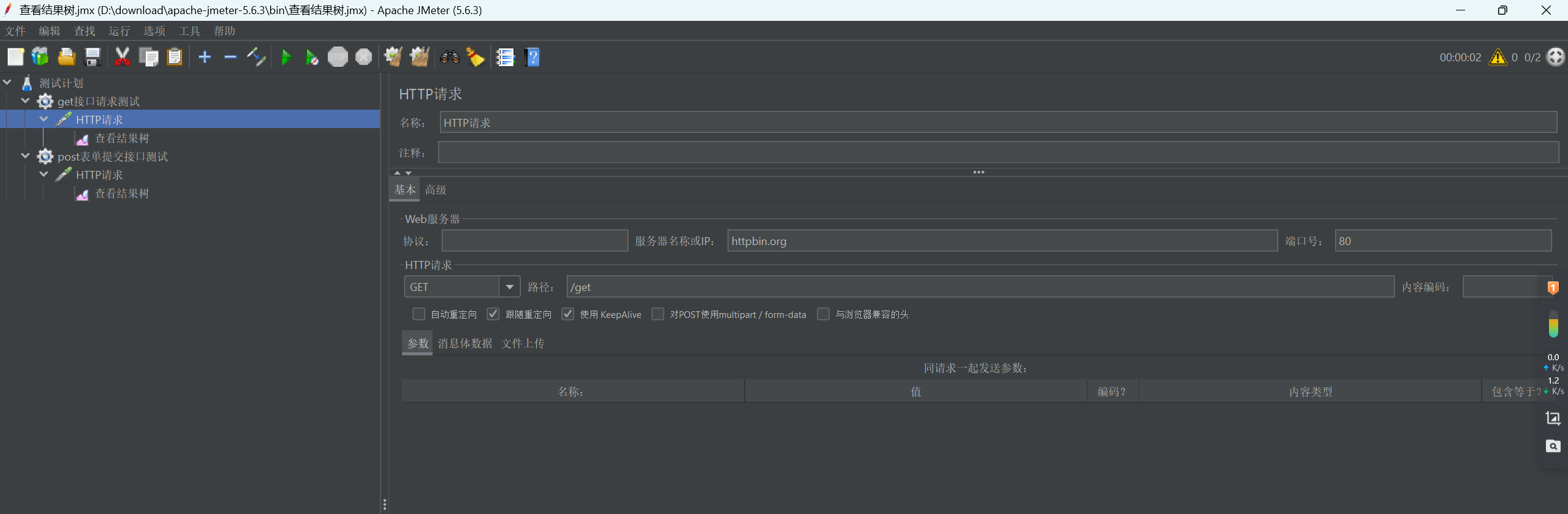This screenshot has width=1568, height=514.
Task: Create a new test plan with New icon
Action: 15,57
